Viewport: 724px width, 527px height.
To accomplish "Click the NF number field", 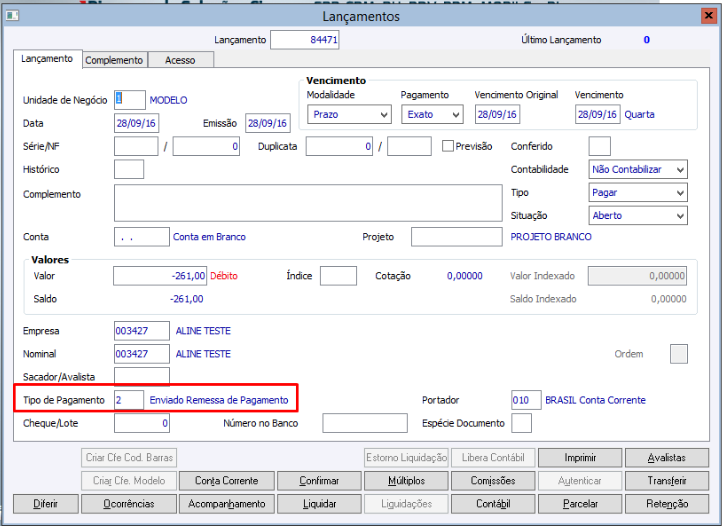I will 206,146.
